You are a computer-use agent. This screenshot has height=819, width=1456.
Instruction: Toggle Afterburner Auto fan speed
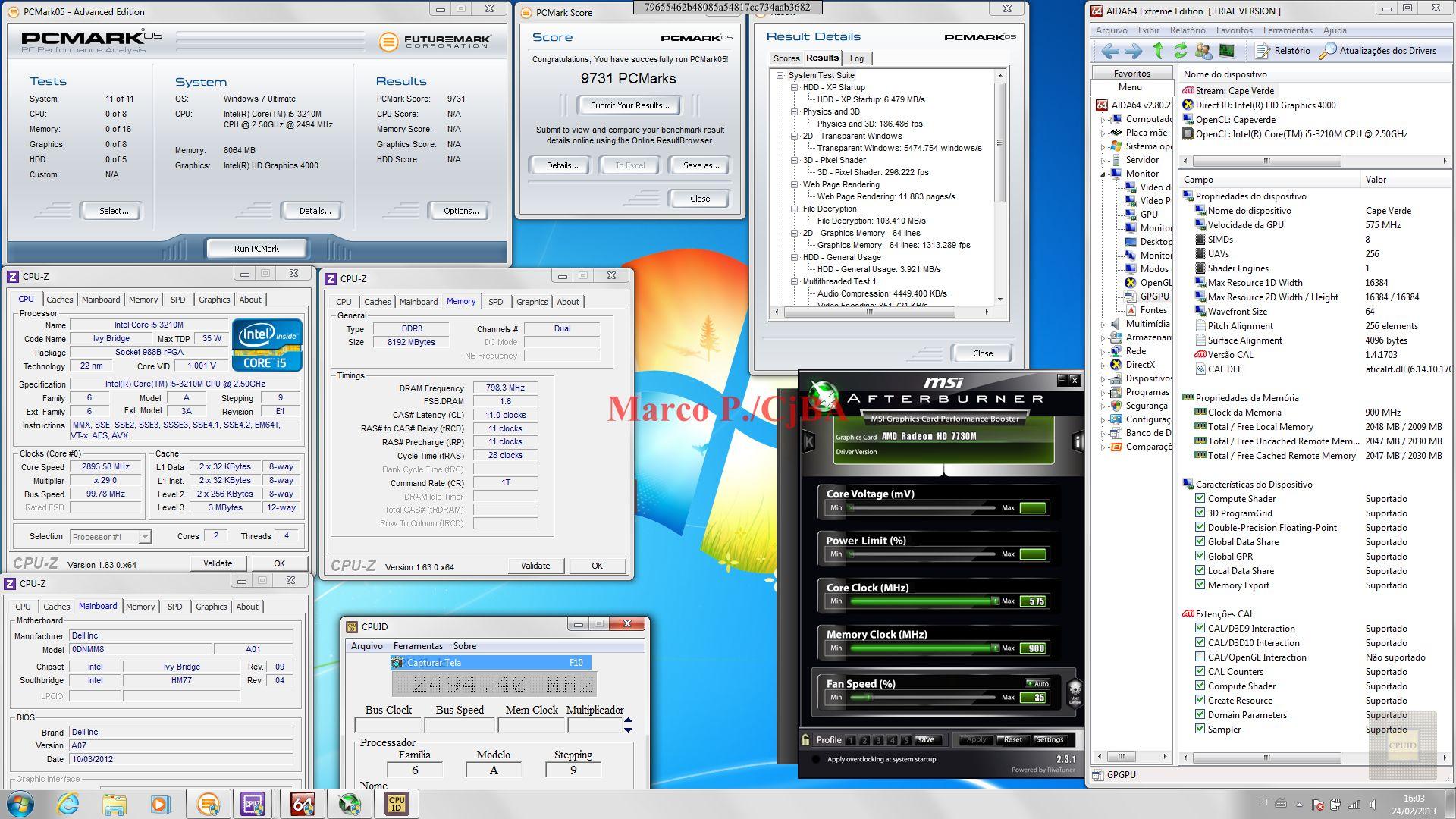click(1037, 683)
